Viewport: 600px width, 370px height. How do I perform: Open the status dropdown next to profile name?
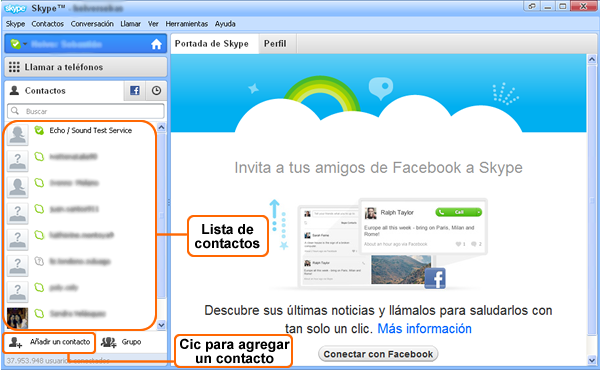pyautogui.click(x=25, y=44)
